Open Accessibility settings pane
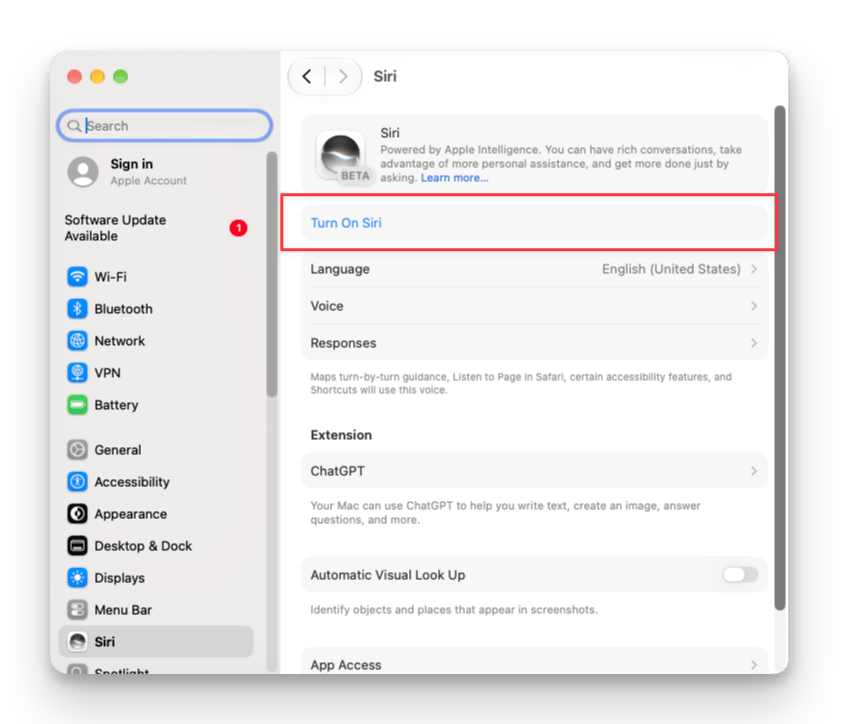The width and height of the screenshot is (841, 724). pyautogui.click(x=156, y=482)
